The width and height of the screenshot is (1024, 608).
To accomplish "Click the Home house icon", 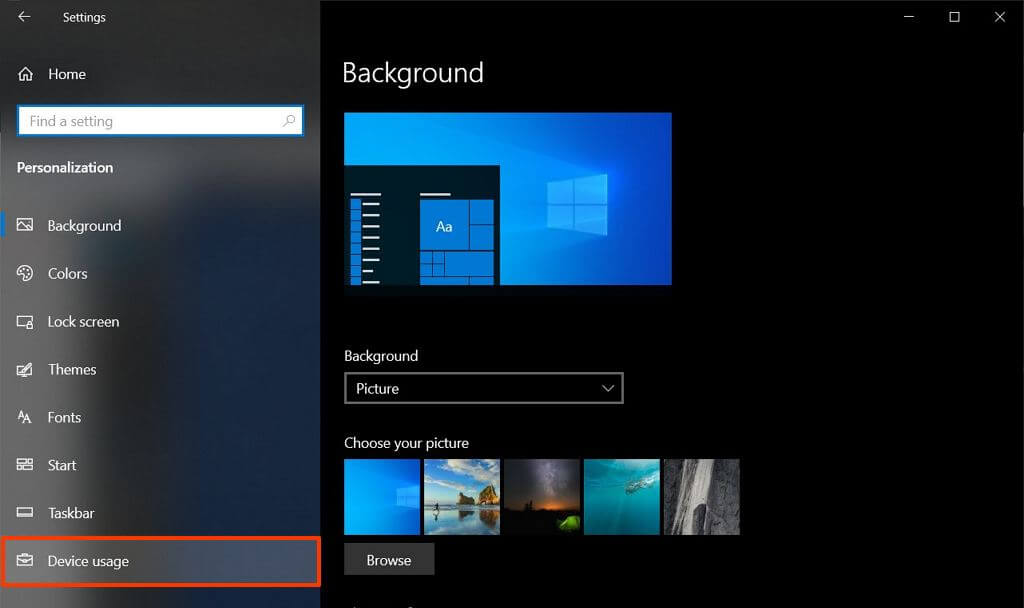I will (x=25, y=74).
